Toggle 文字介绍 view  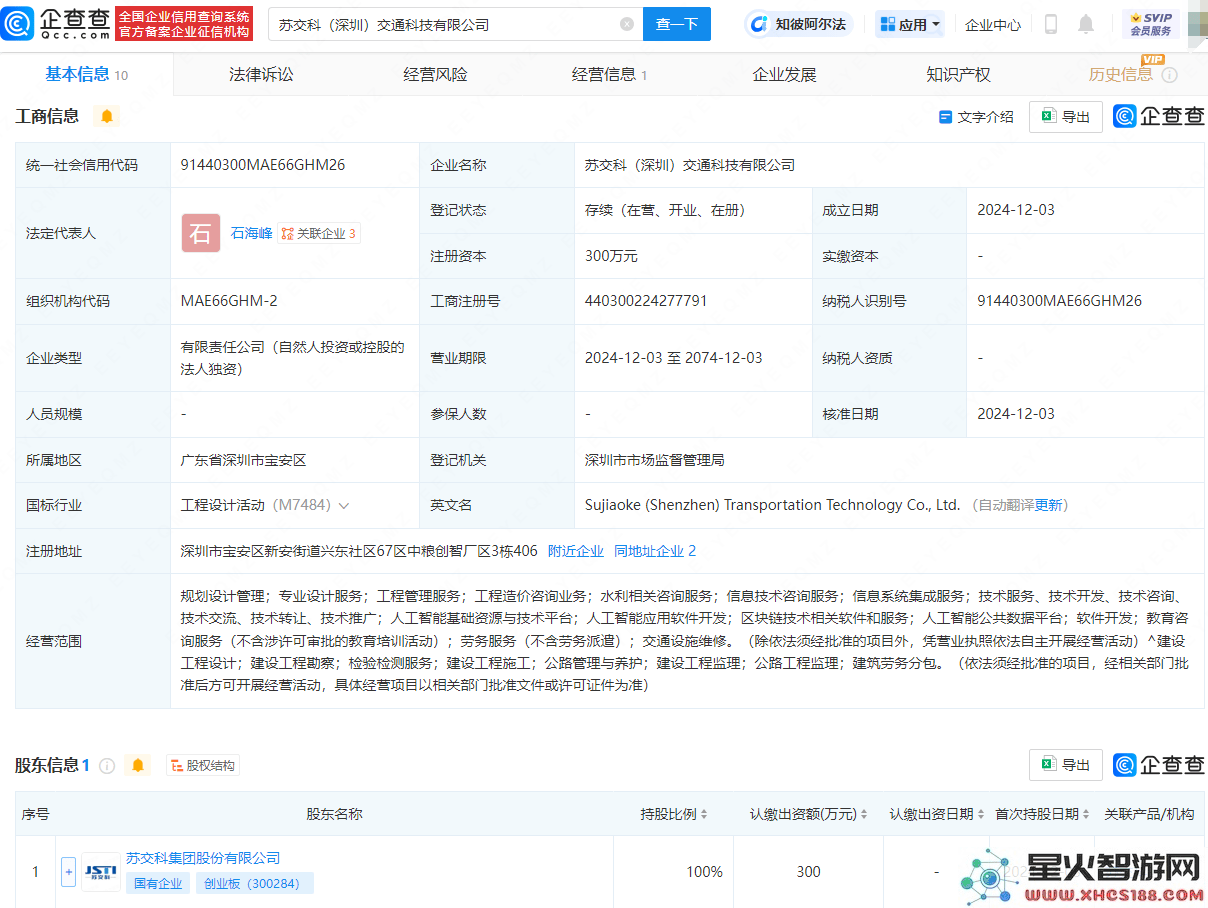975,117
